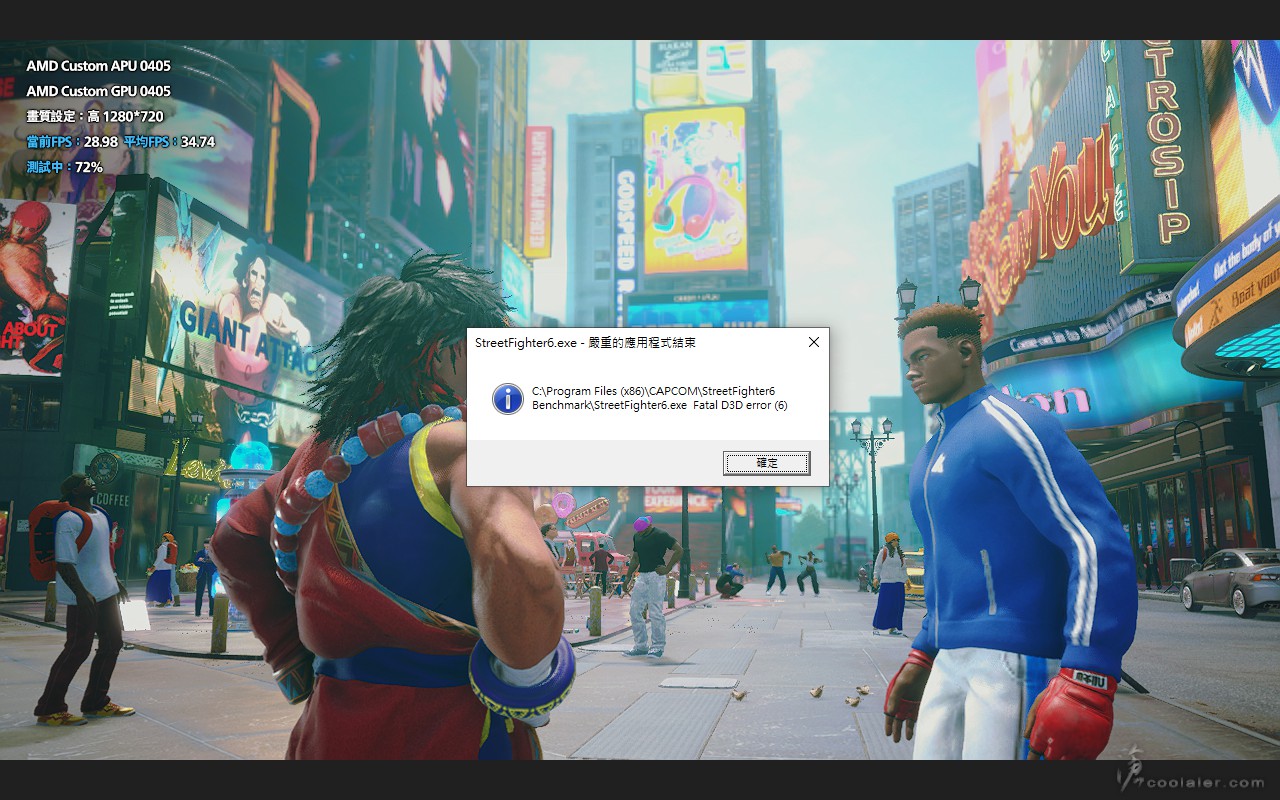Click the 'Fatal D3D error (6)' message text
The height and width of the screenshot is (800, 1280).
[740, 405]
